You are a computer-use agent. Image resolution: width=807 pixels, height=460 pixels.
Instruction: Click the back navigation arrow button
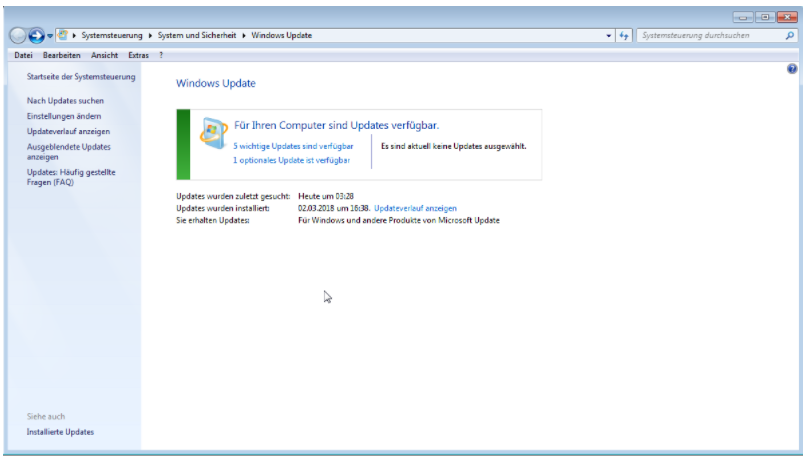17,36
